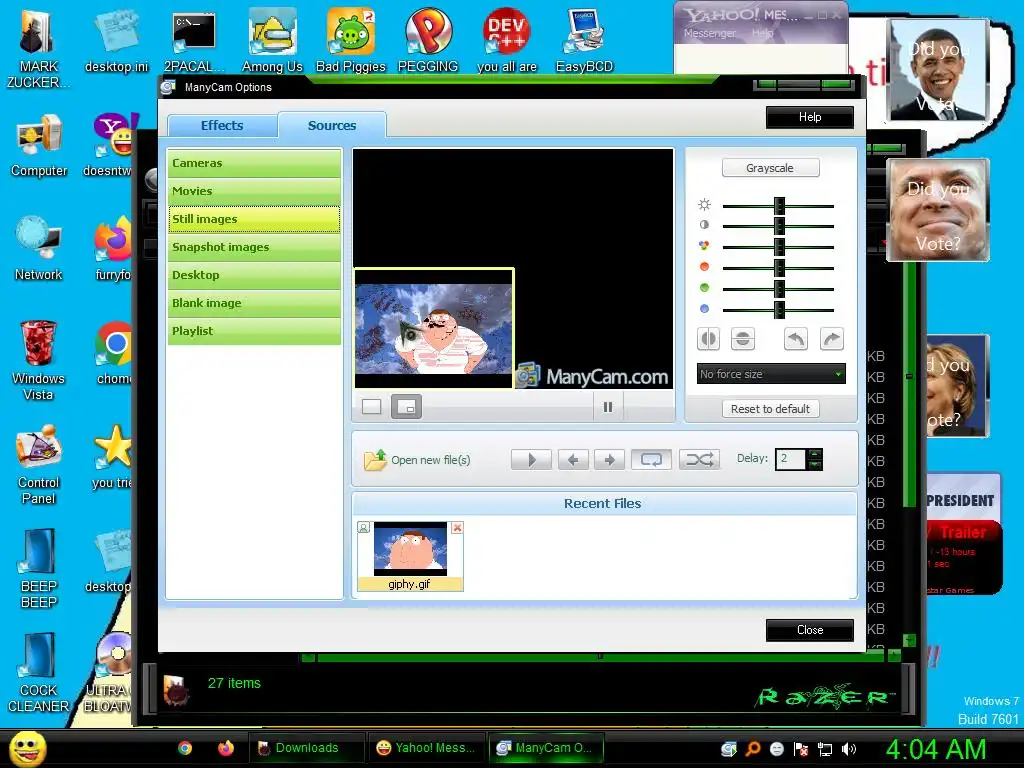Open the PEGGING desktop icon
The height and width of the screenshot is (768, 1024).
point(428,42)
